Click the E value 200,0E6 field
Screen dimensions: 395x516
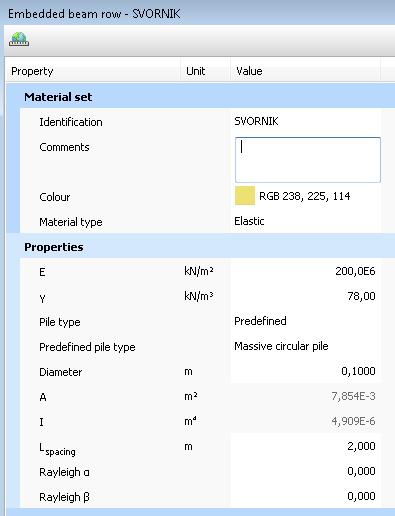305,271
